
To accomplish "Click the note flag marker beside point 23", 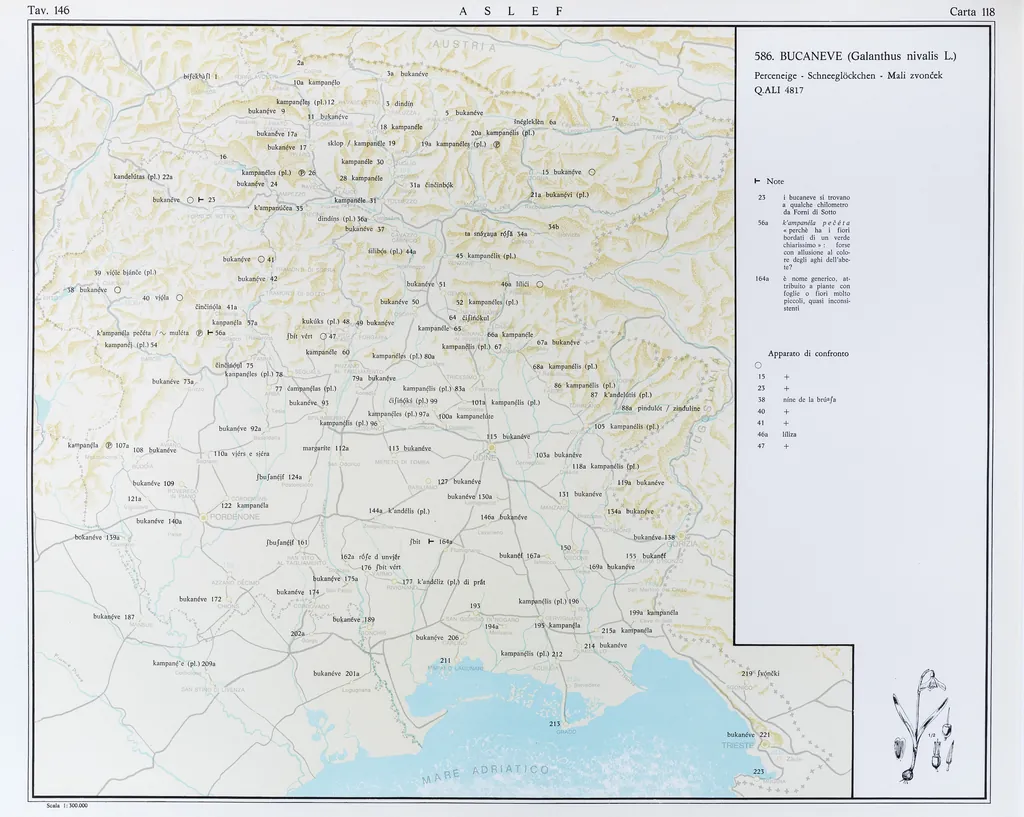I will click(201, 200).
